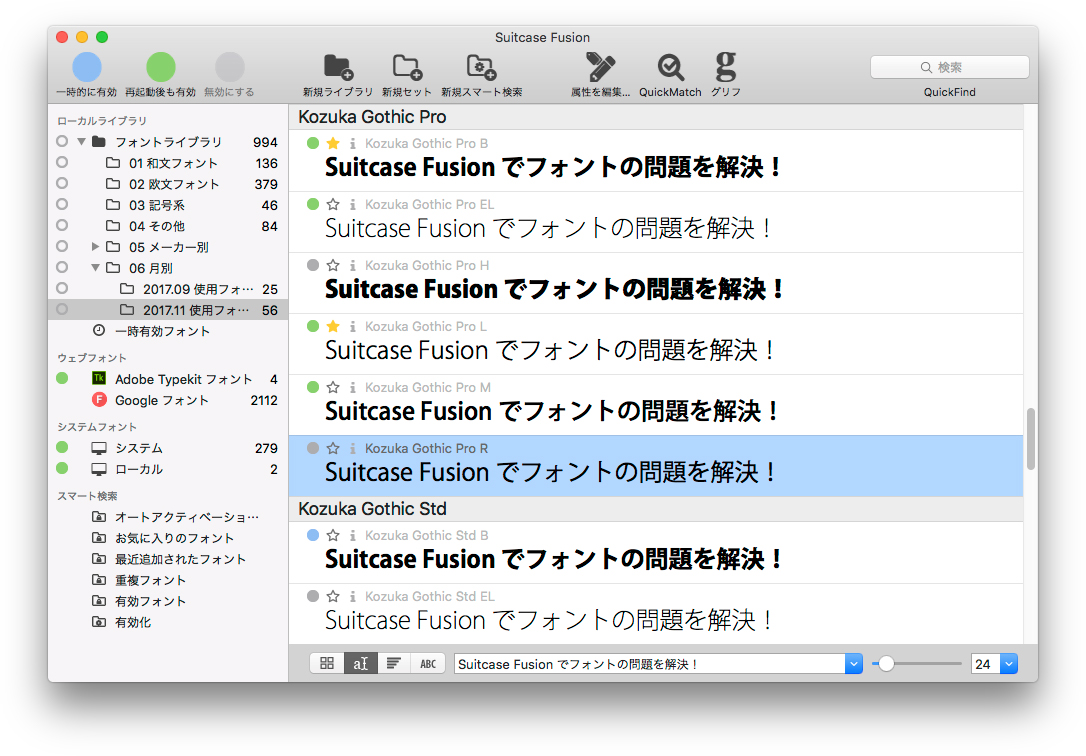Image resolution: width=1086 pixels, height=756 pixels.
Task: Toggle activation status dot of Kozuka Gothic Pro R
Action: point(313,448)
